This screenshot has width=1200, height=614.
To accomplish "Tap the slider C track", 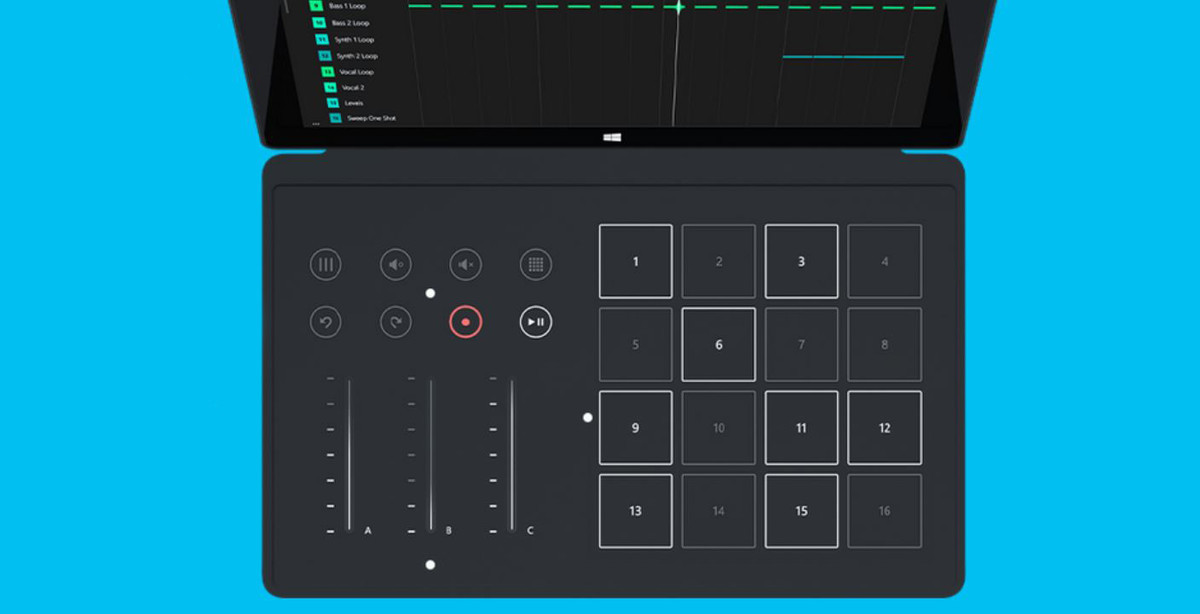I will 512,455.
